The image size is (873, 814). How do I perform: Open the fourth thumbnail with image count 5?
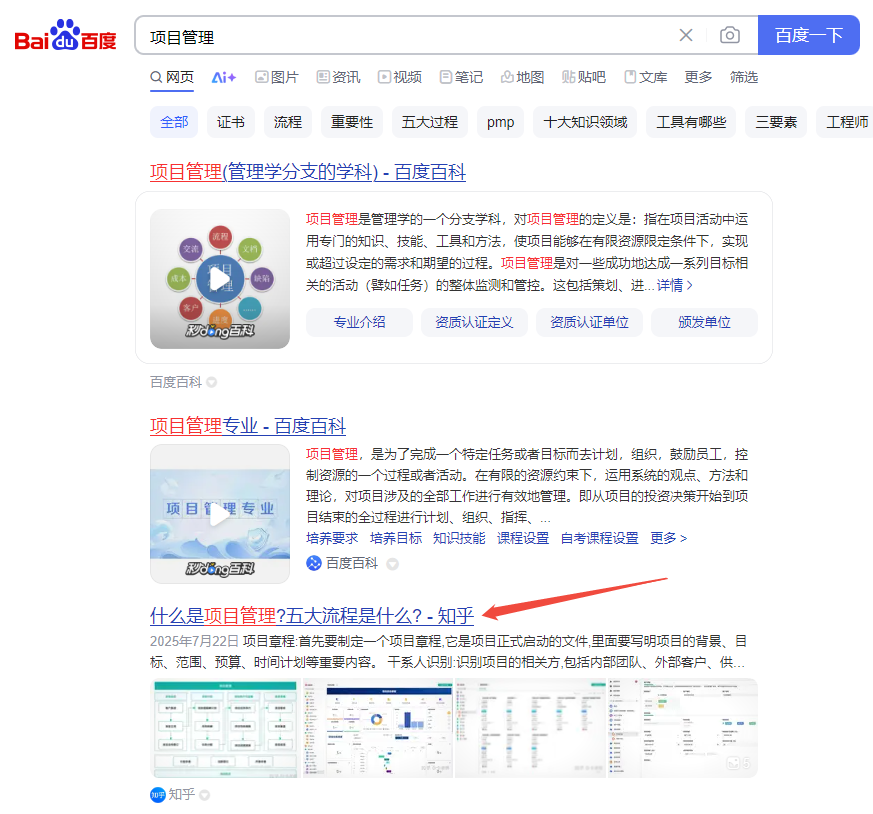click(x=683, y=728)
